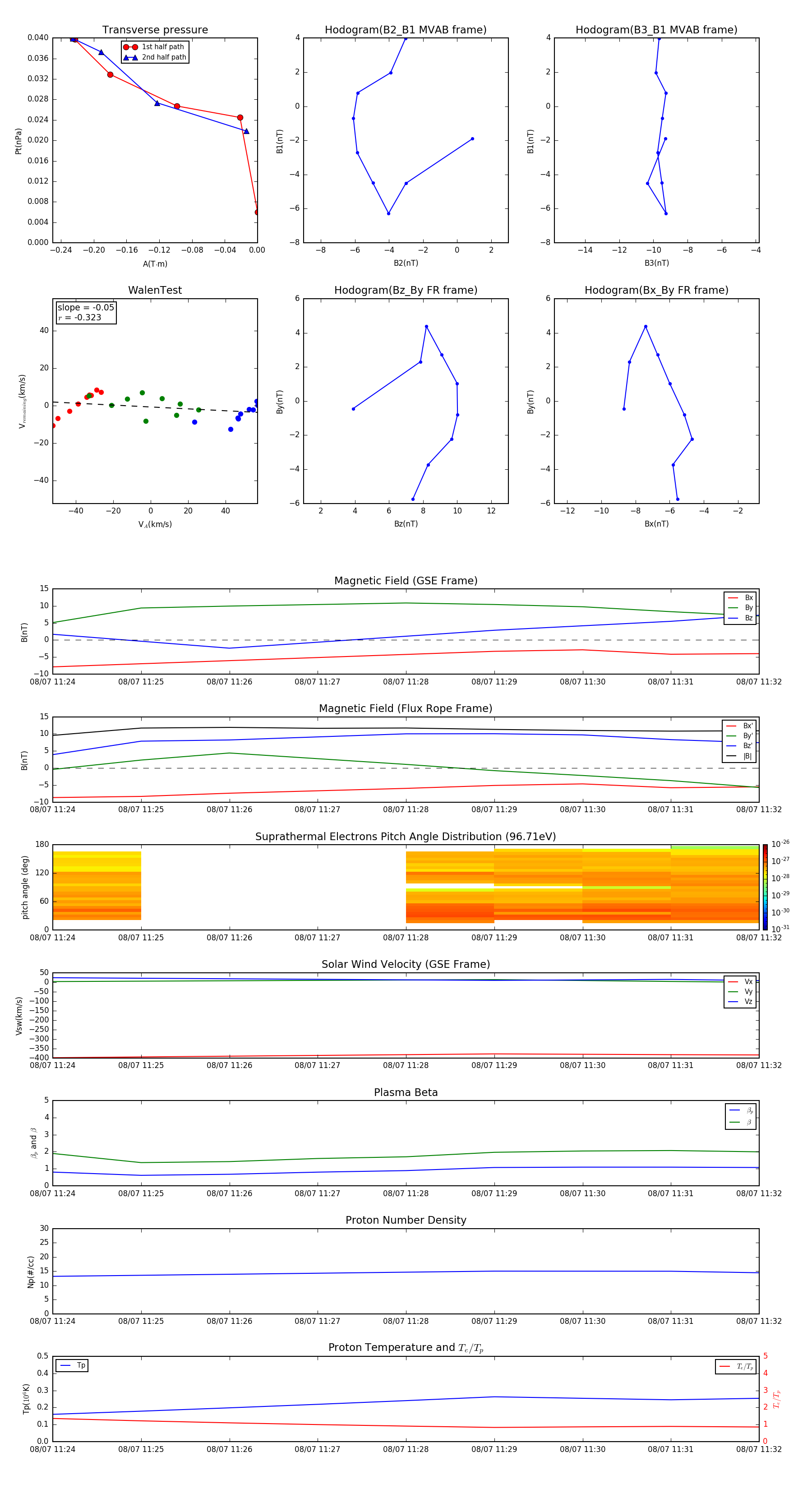Screen dimensions: 812x1489
Task: Click the "Pt(nPa)" y-axis label
Action: (x=18, y=141)
